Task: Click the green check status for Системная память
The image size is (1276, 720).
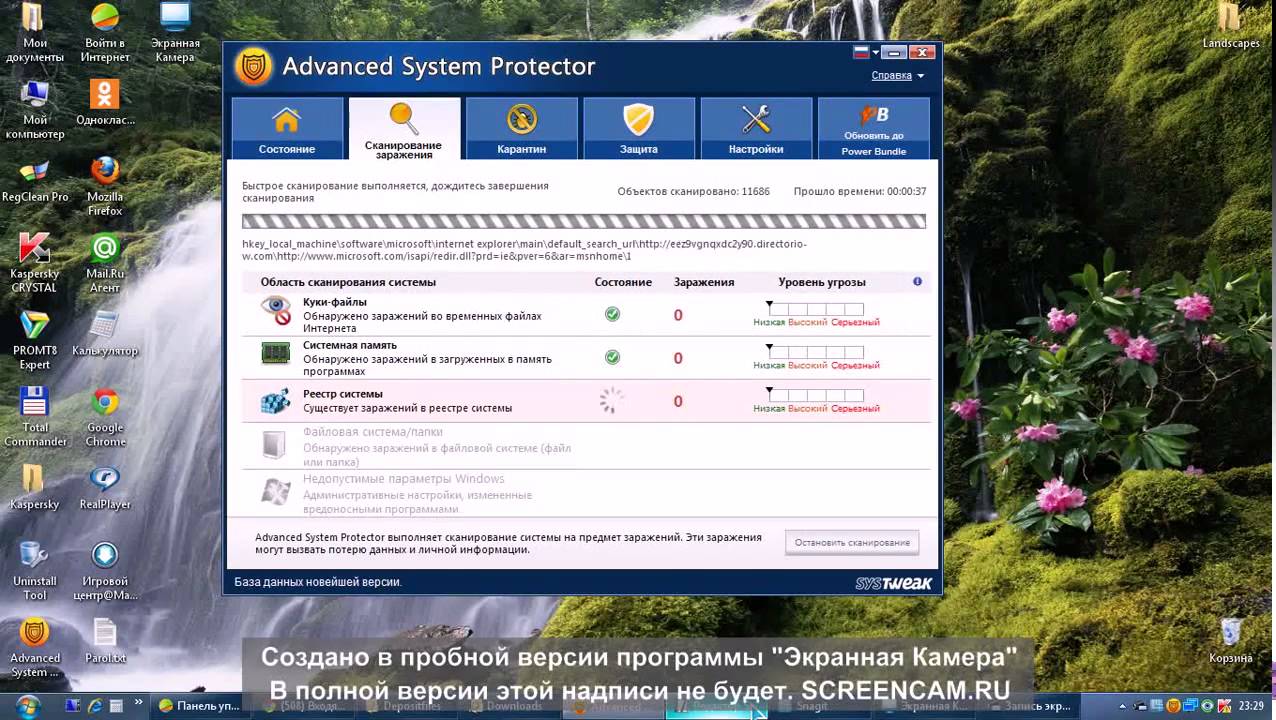Action: coord(612,357)
